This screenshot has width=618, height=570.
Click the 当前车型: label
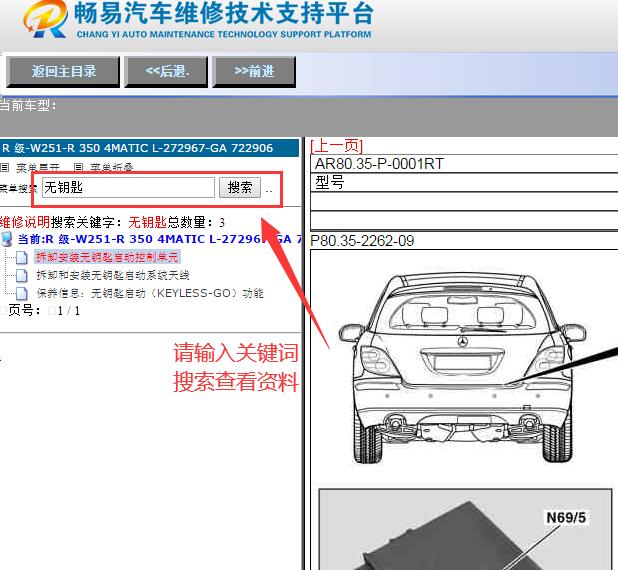(x=28, y=106)
